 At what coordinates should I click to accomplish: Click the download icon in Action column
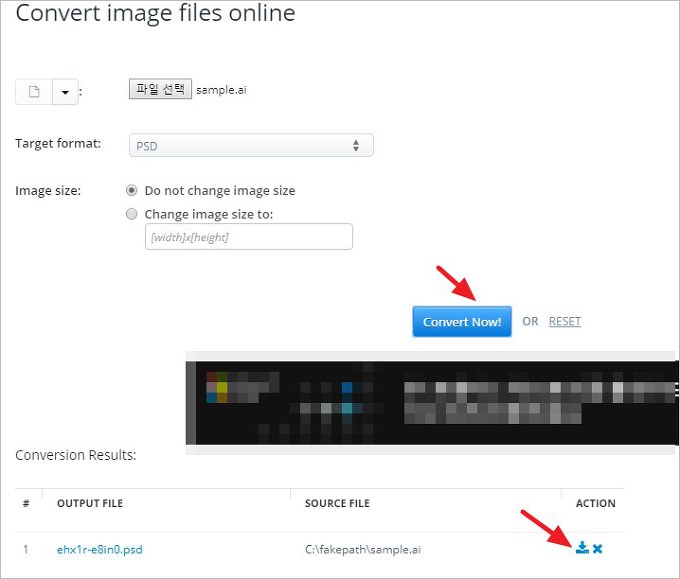click(x=582, y=548)
